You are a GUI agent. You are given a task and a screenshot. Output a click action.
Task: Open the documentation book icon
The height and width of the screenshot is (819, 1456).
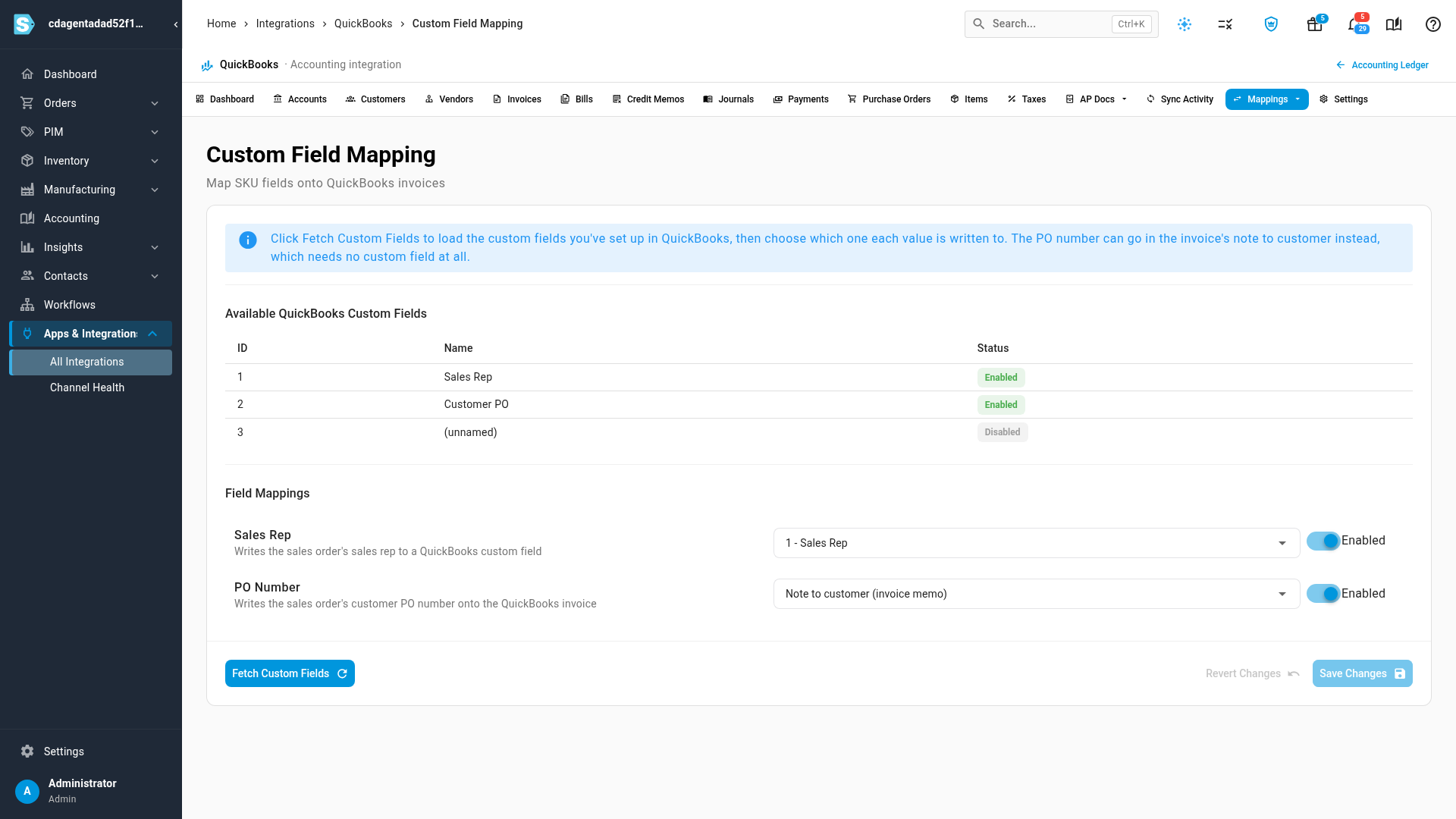(x=1394, y=24)
